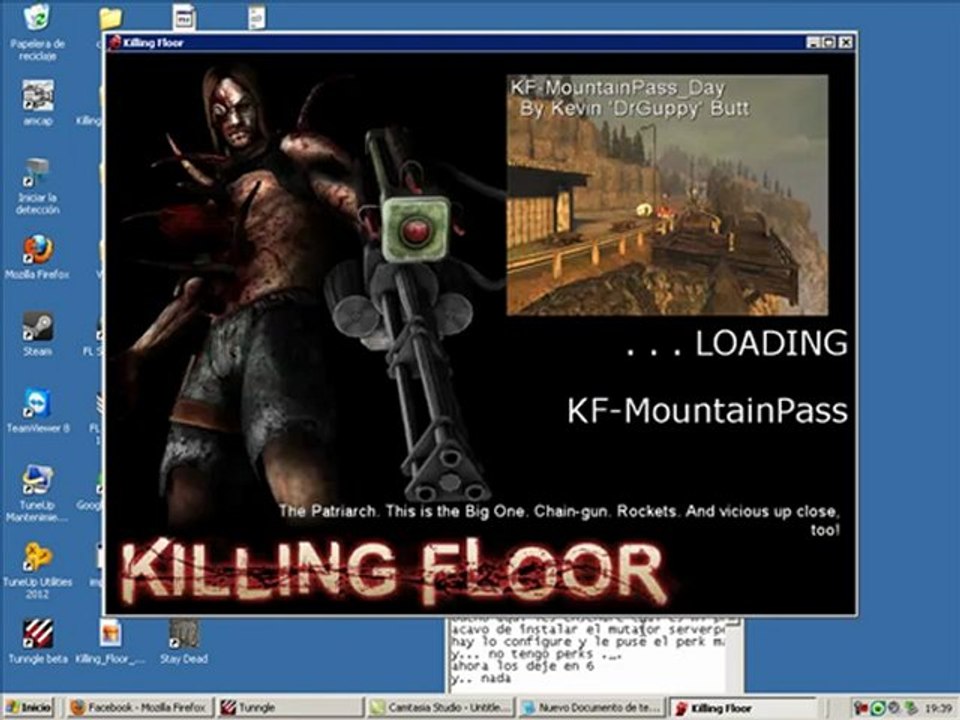960x720 pixels.
Task: Click the clock showing 19:39
Action: point(939,708)
